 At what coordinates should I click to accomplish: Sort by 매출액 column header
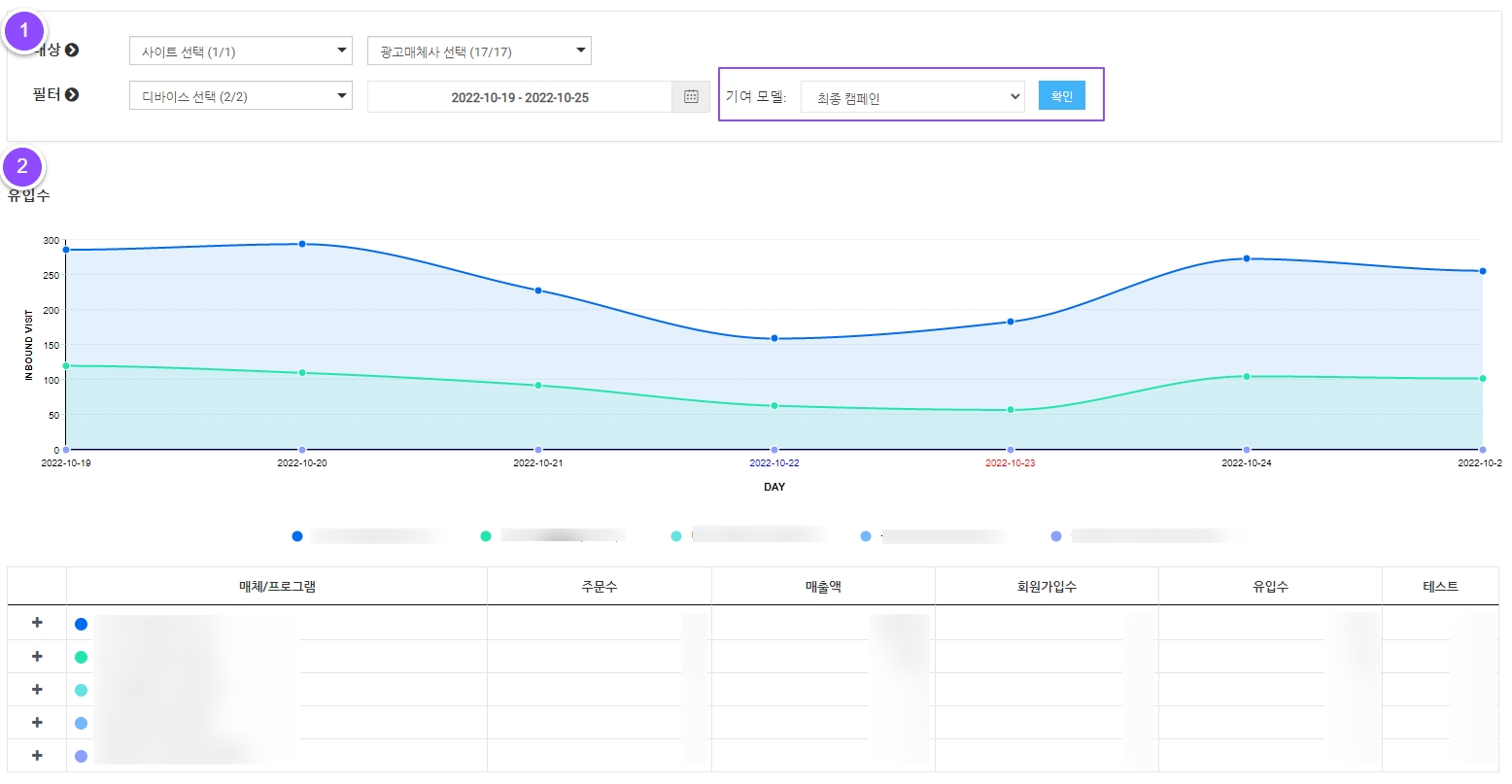pos(823,587)
